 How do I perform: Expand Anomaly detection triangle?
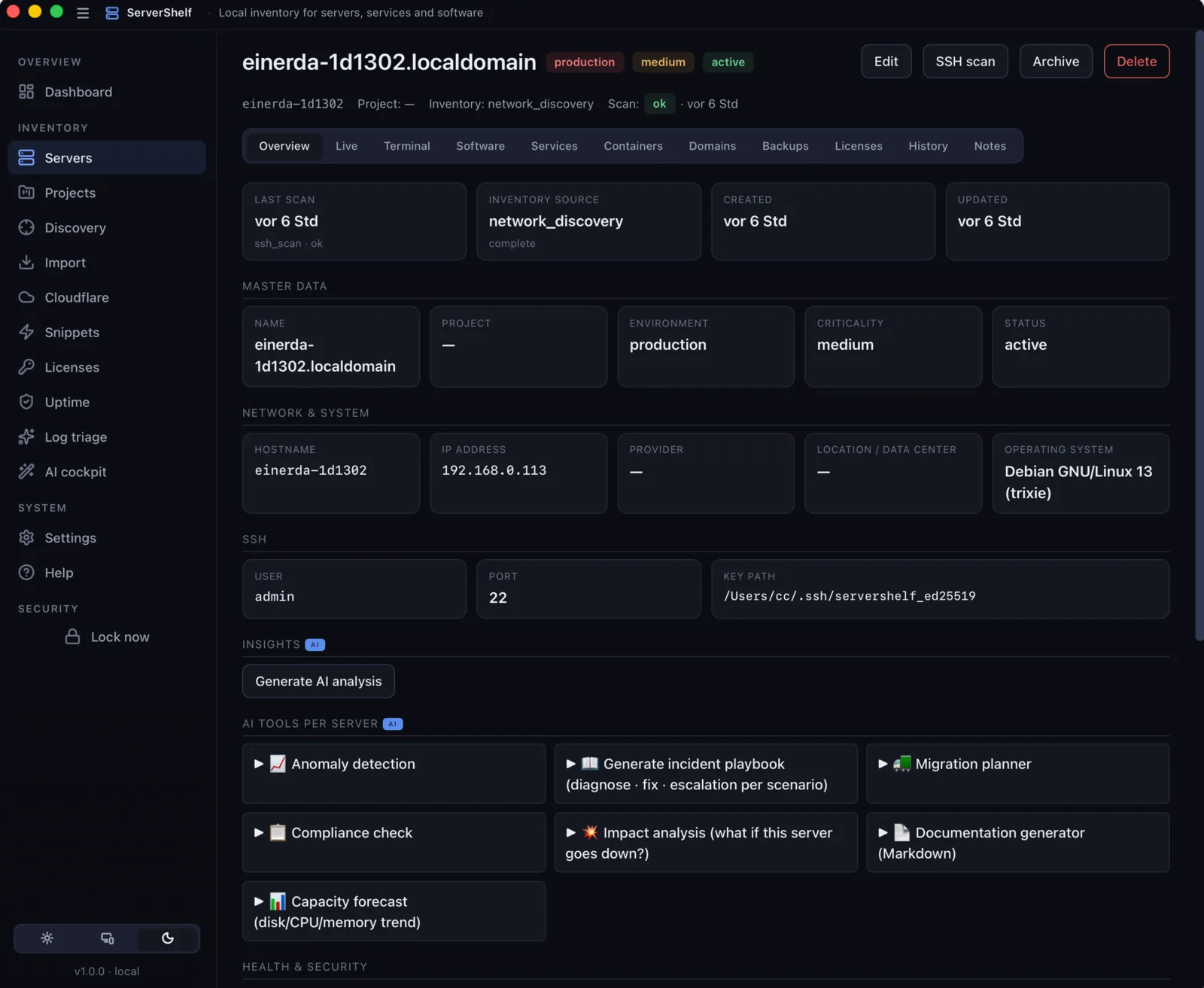tap(259, 764)
